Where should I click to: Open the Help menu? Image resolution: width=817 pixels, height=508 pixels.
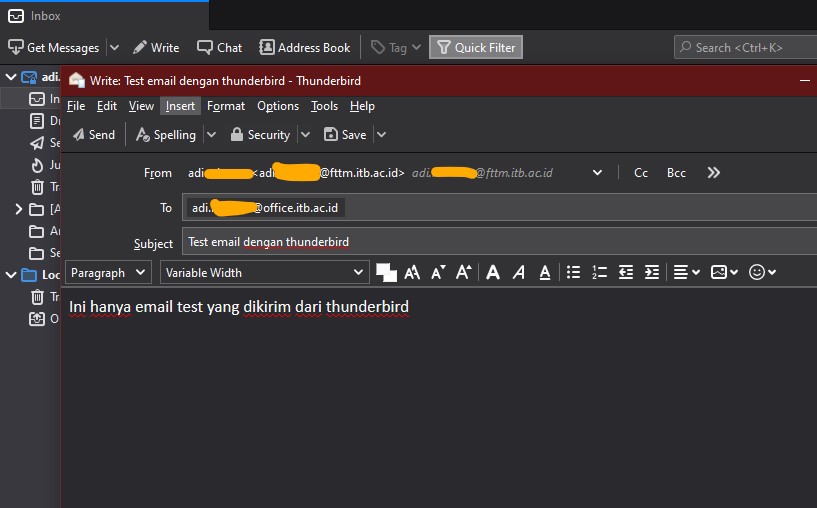[x=362, y=106]
